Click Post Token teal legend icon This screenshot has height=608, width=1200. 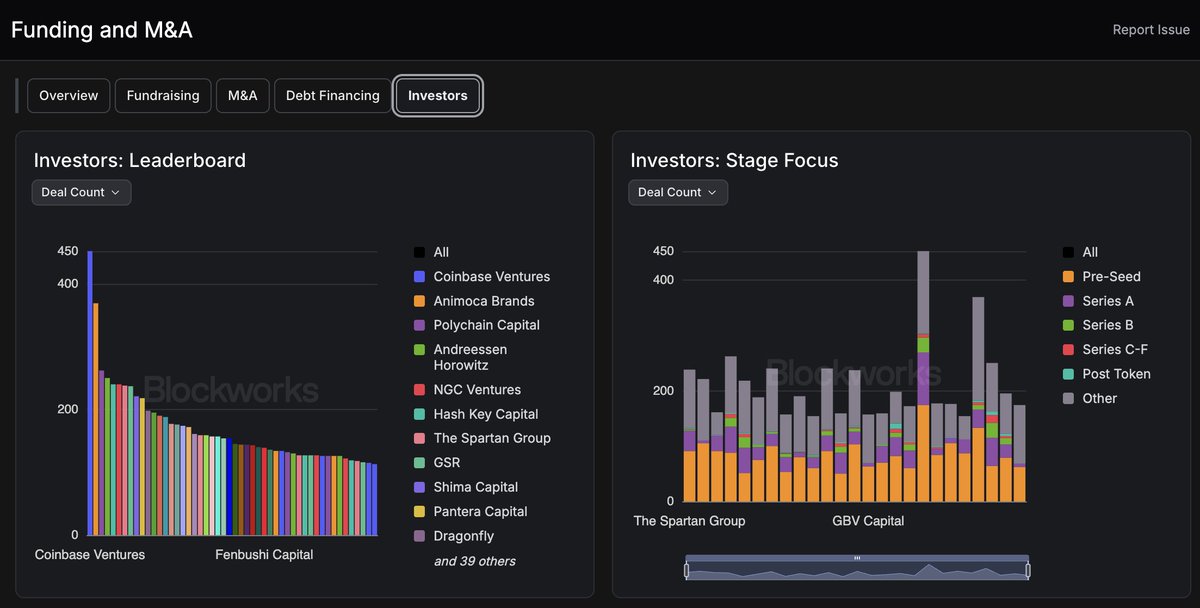tap(1069, 374)
